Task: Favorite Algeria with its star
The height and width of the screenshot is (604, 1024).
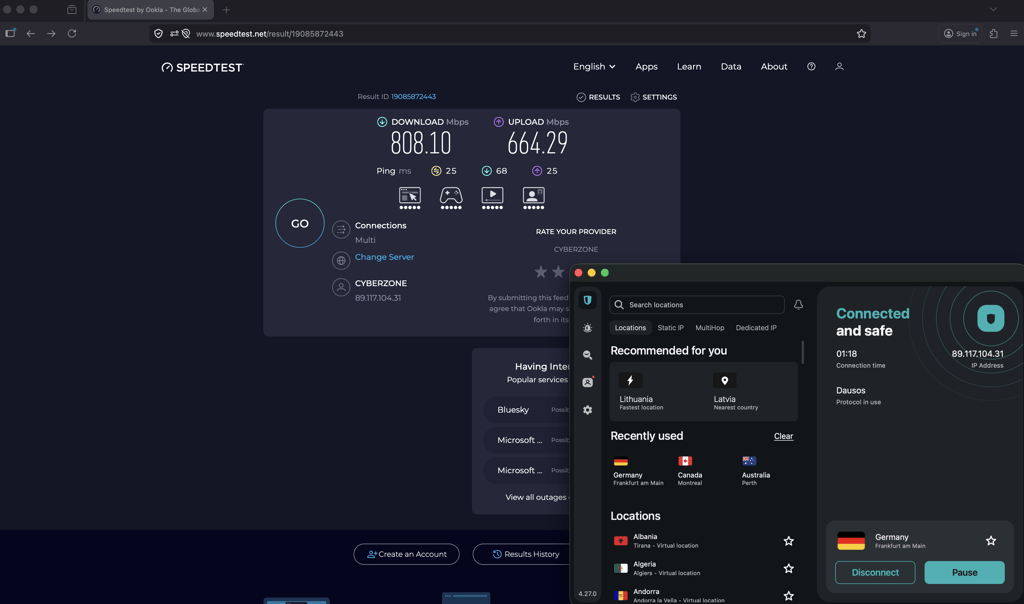Action: (x=788, y=569)
